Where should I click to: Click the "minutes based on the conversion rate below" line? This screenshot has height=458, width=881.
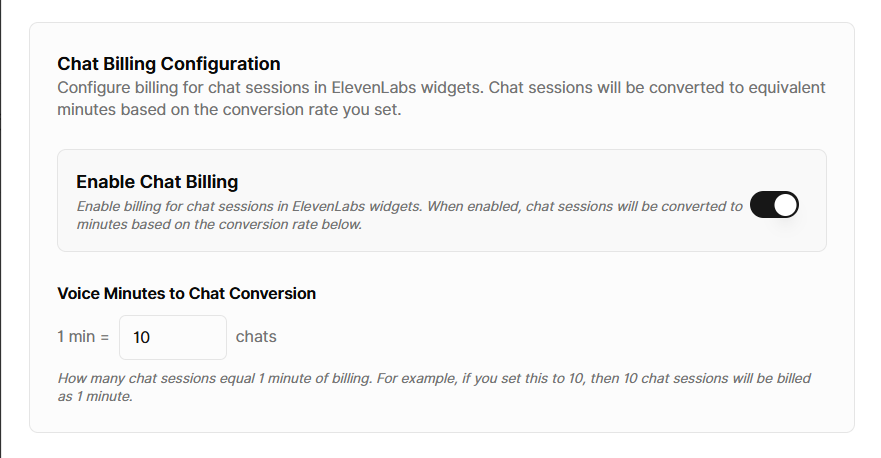point(219,224)
